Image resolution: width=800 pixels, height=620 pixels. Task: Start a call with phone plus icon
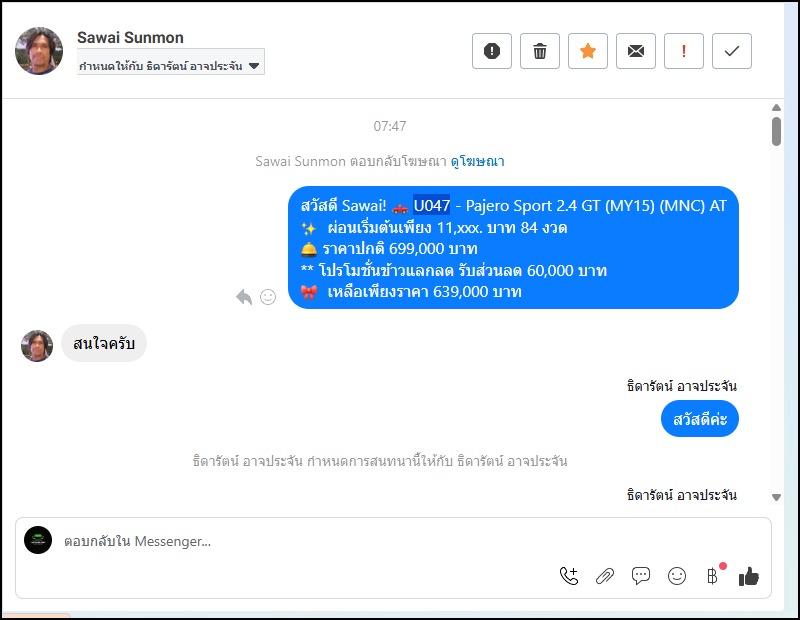point(569,576)
